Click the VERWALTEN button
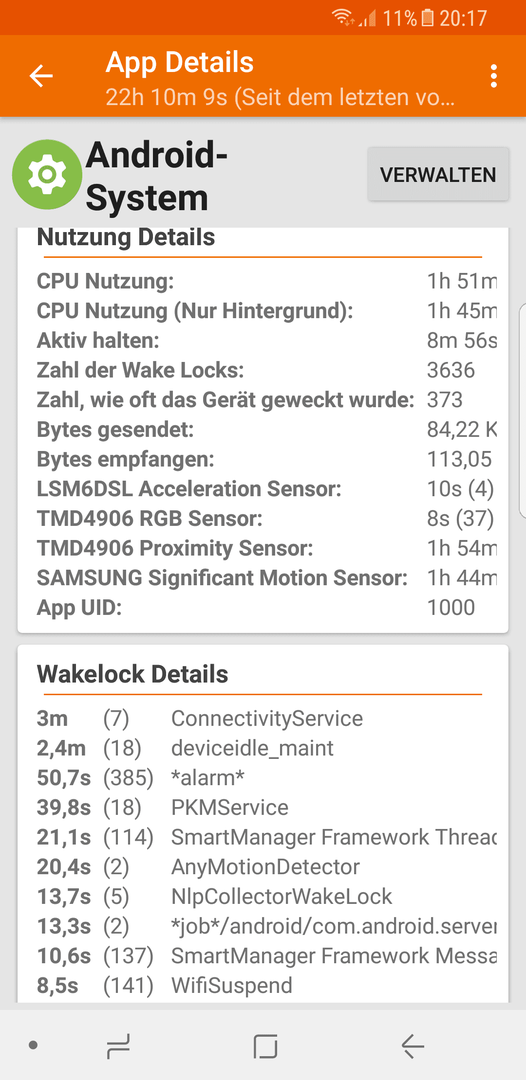Viewport: 526px width, 1080px height. (438, 174)
